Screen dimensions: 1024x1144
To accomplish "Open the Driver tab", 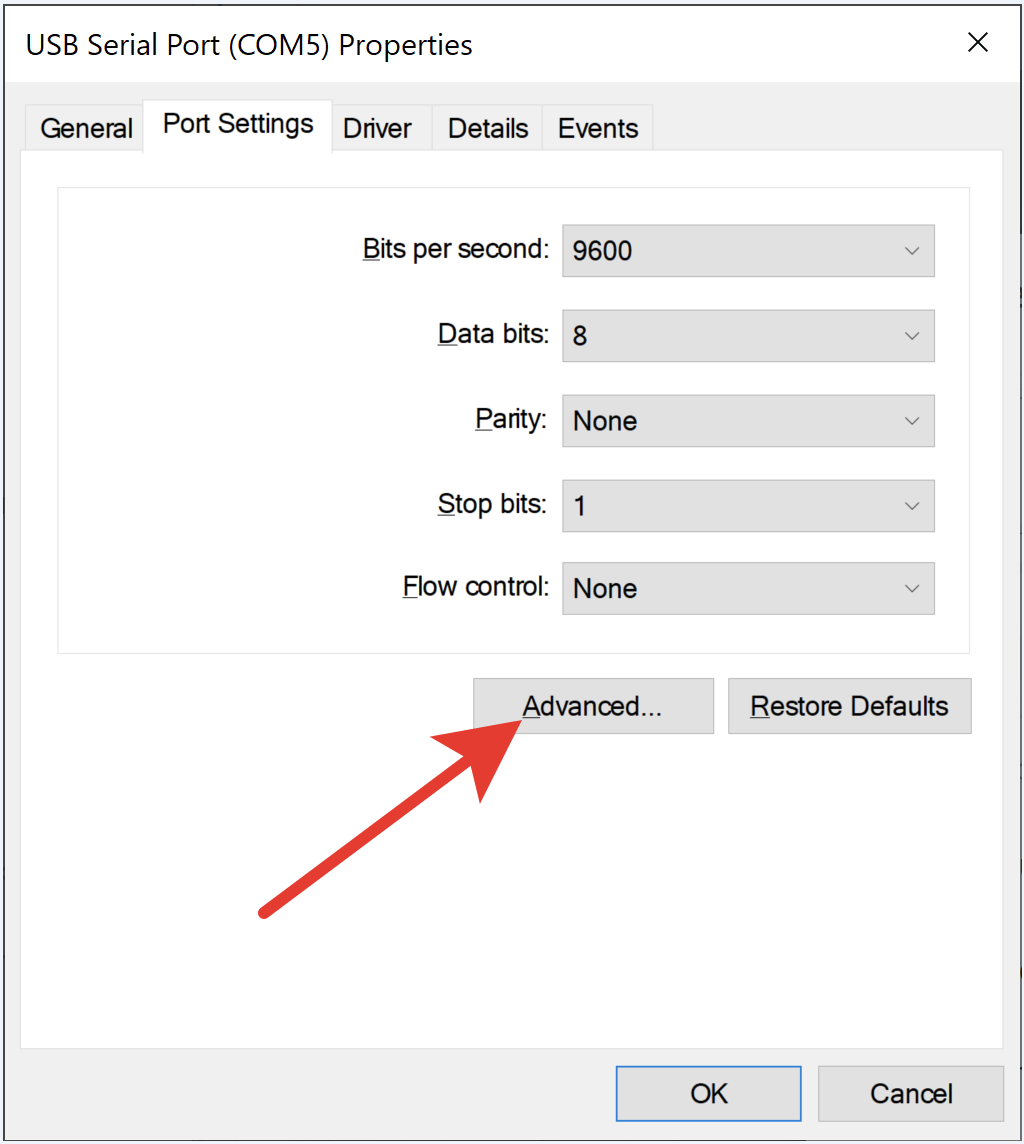I will [x=377, y=129].
